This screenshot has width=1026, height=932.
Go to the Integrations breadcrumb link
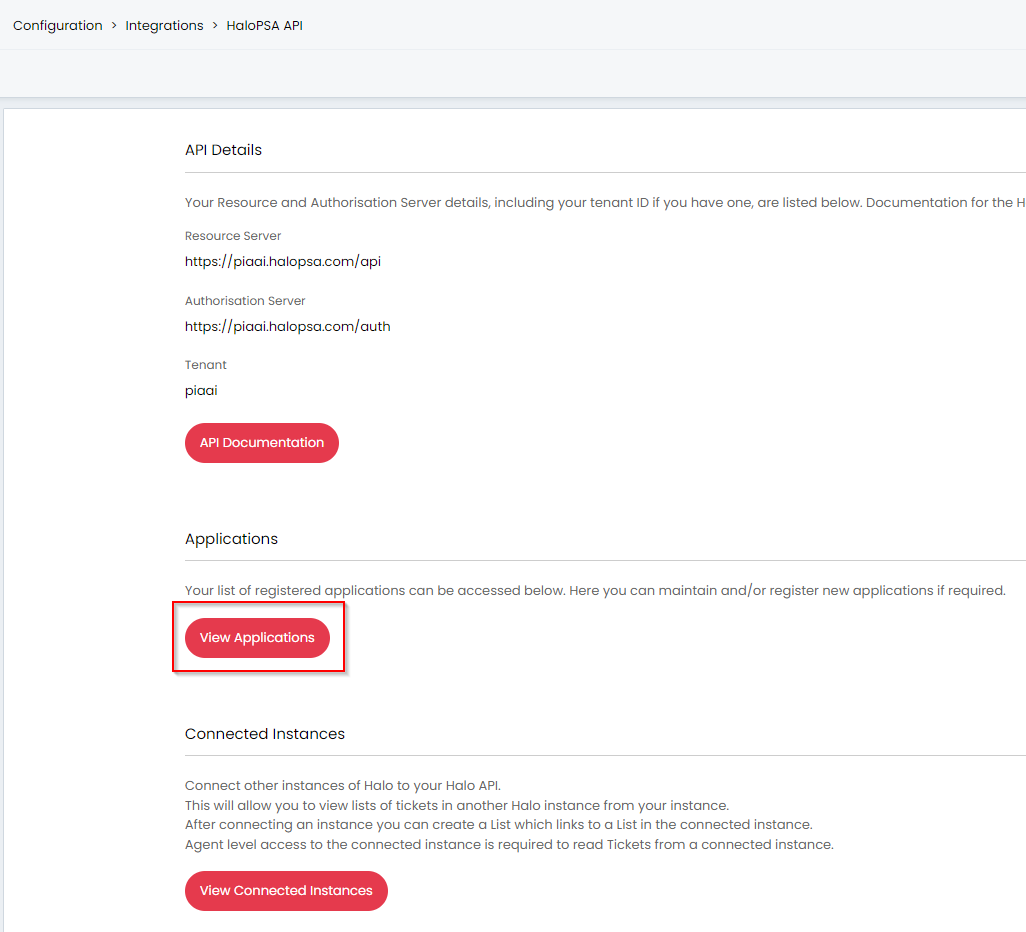pyautogui.click(x=164, y=26)
